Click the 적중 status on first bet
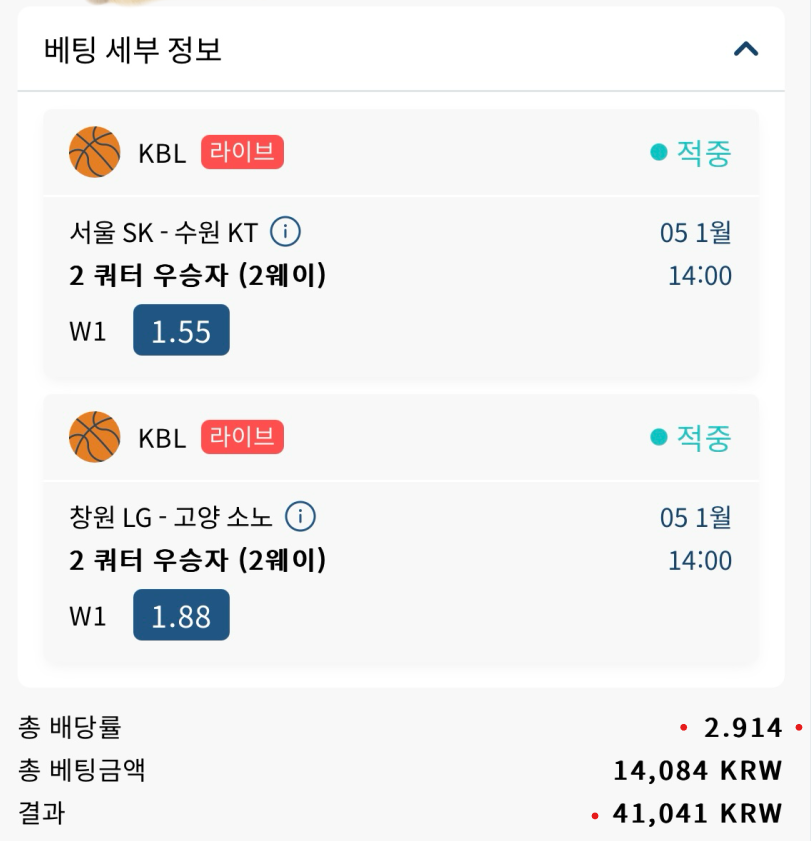 click(x=691, y=152)
